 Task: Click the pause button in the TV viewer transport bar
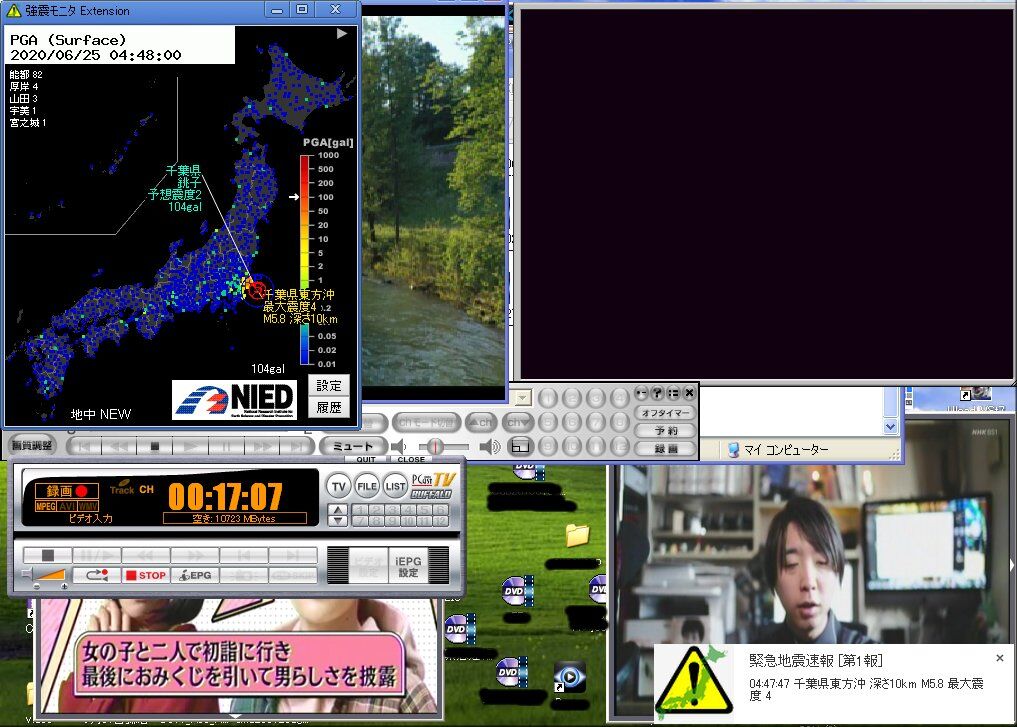coord(226,446)
